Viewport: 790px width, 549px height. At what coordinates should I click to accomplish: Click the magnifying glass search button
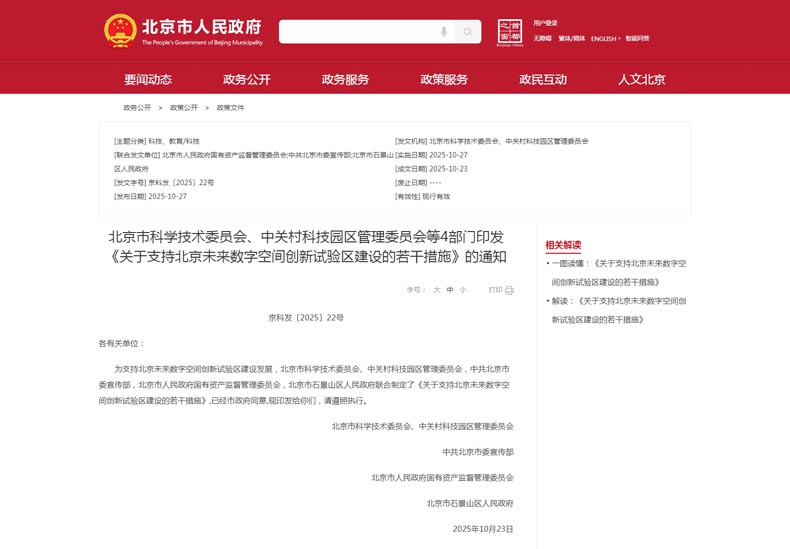coord(467,32)
